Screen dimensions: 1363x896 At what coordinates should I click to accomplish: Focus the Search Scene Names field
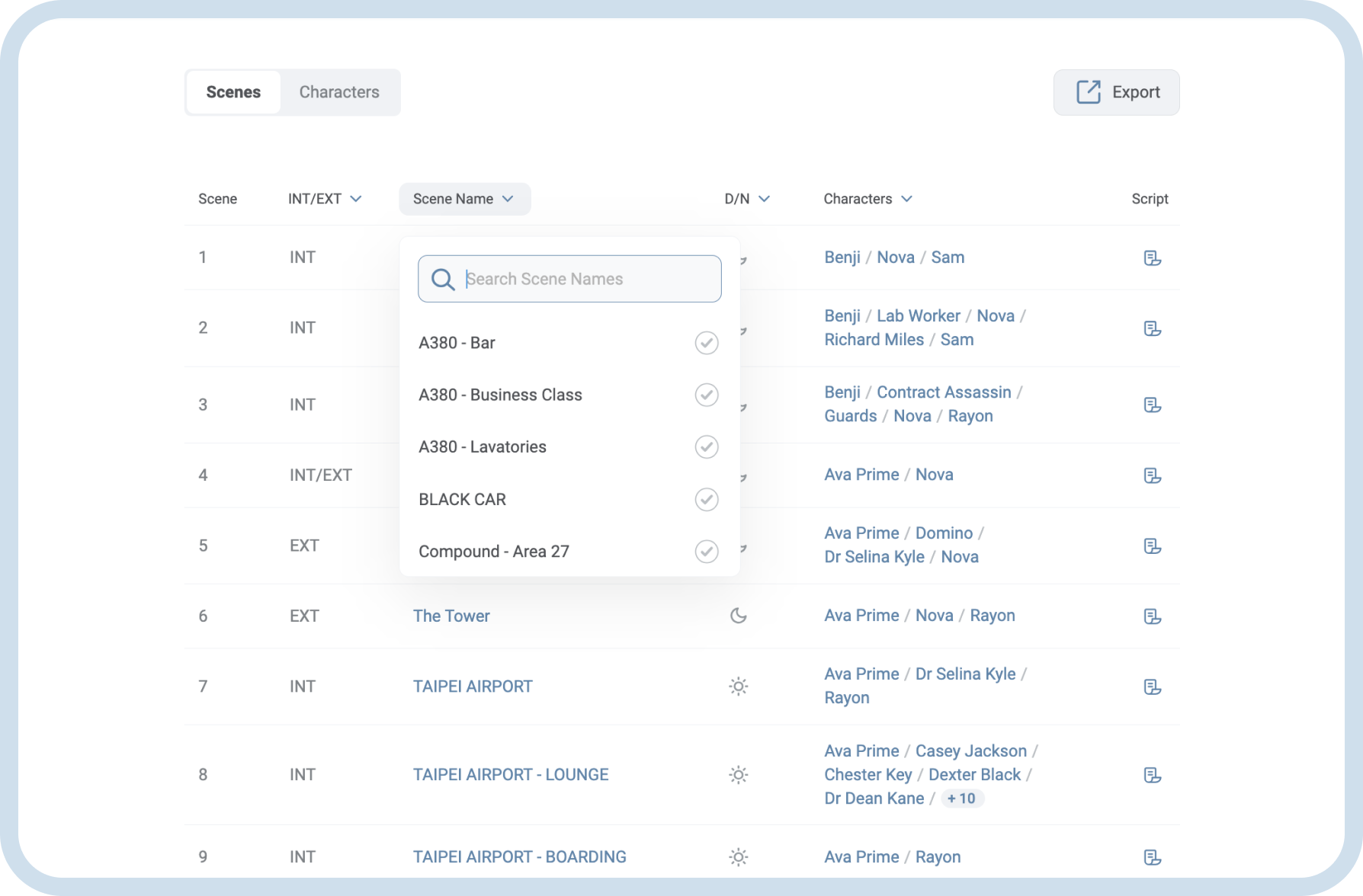click(x=587, y=280)
